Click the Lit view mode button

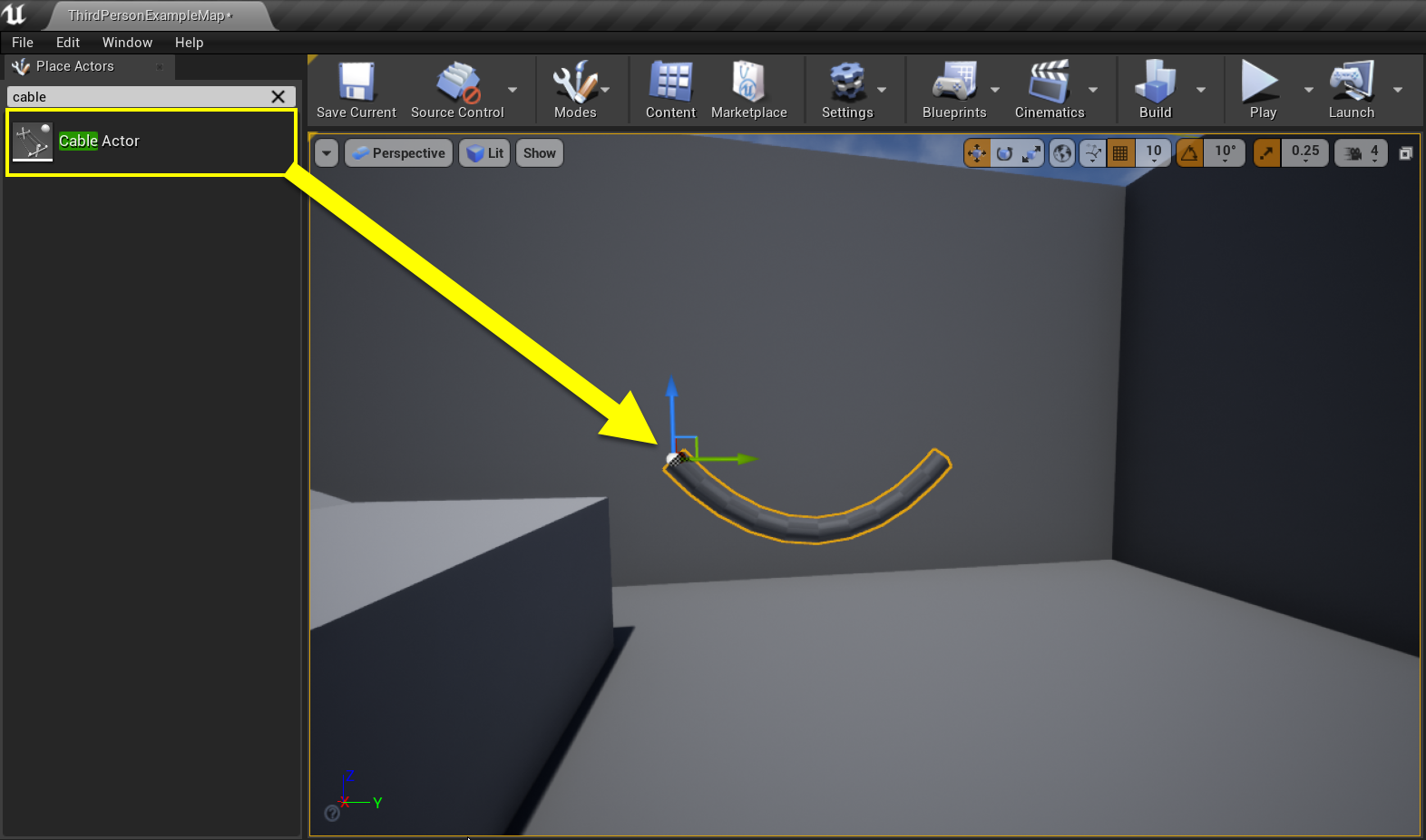tap(484, 153)
